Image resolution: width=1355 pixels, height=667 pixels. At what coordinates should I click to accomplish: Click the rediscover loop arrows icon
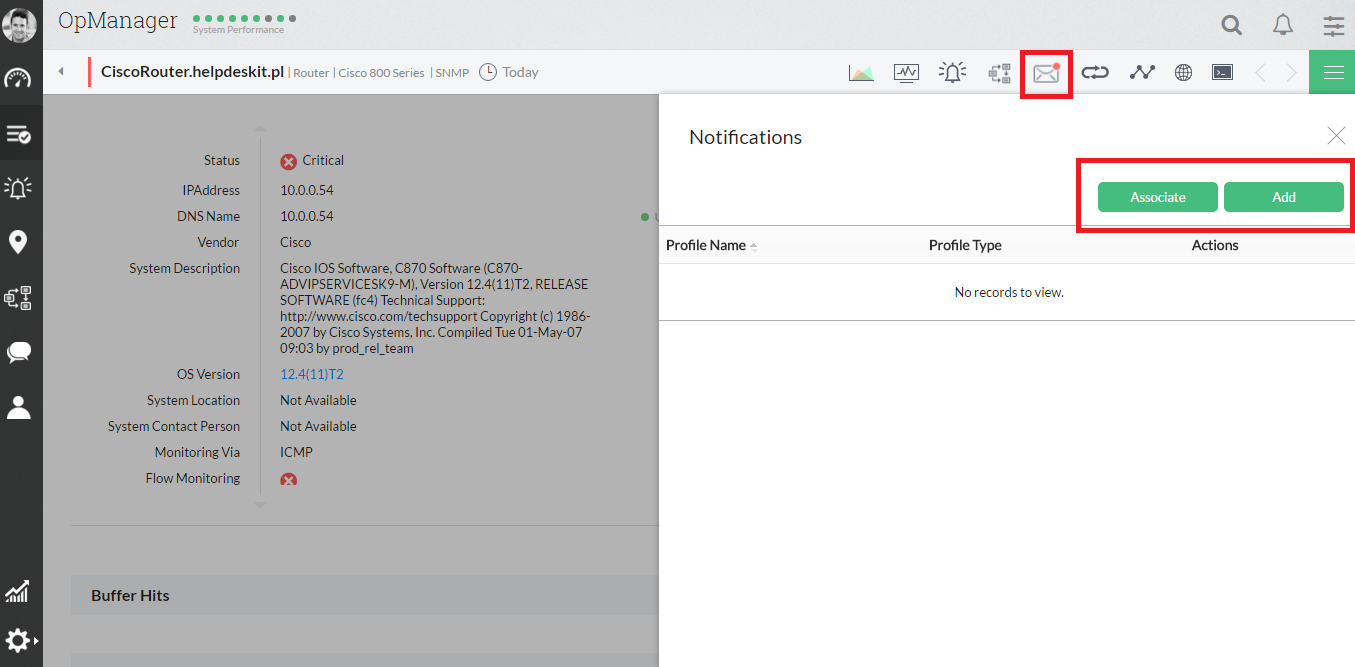click(x=1095, y=72)
